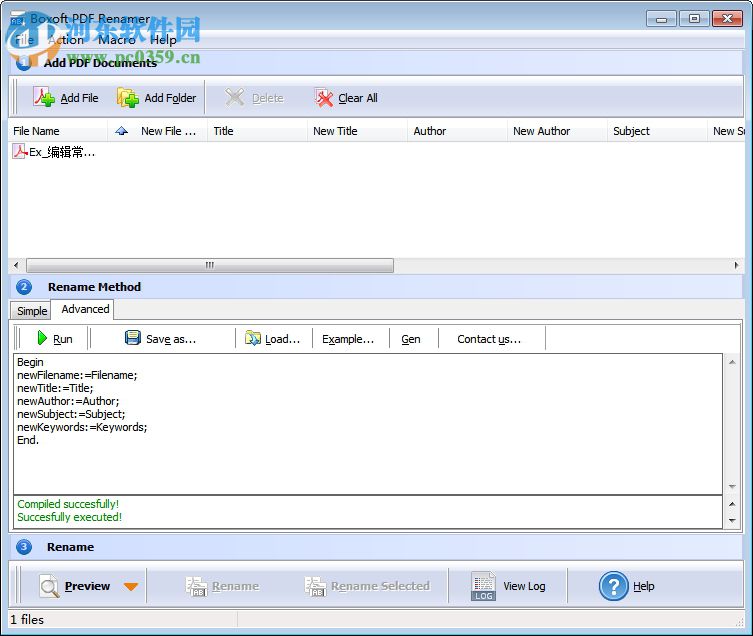753x636 pixels.
Task: Click the Rename AB icon
Action: click(x=196, y=587)
